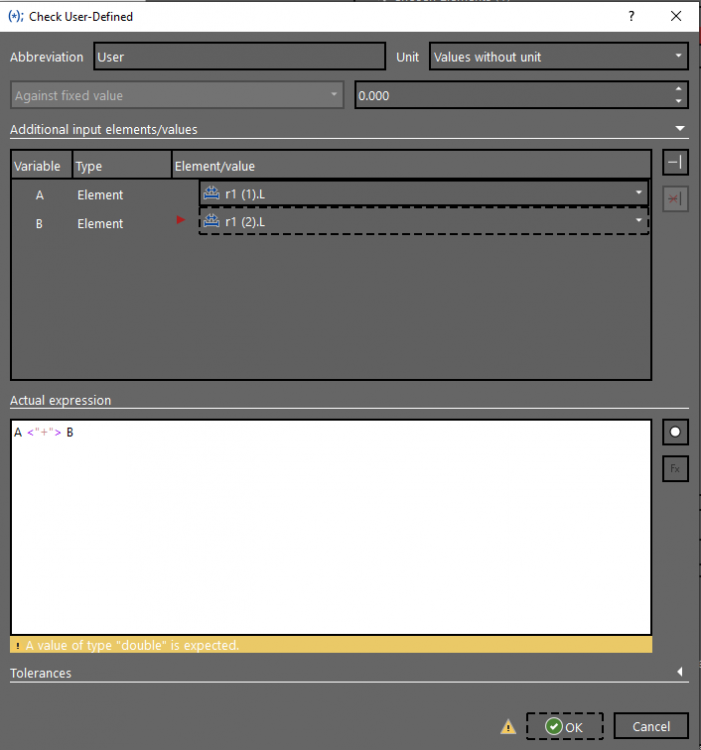Click inside the Actual expression editor
701x750 pixels.
pos(331,527)
